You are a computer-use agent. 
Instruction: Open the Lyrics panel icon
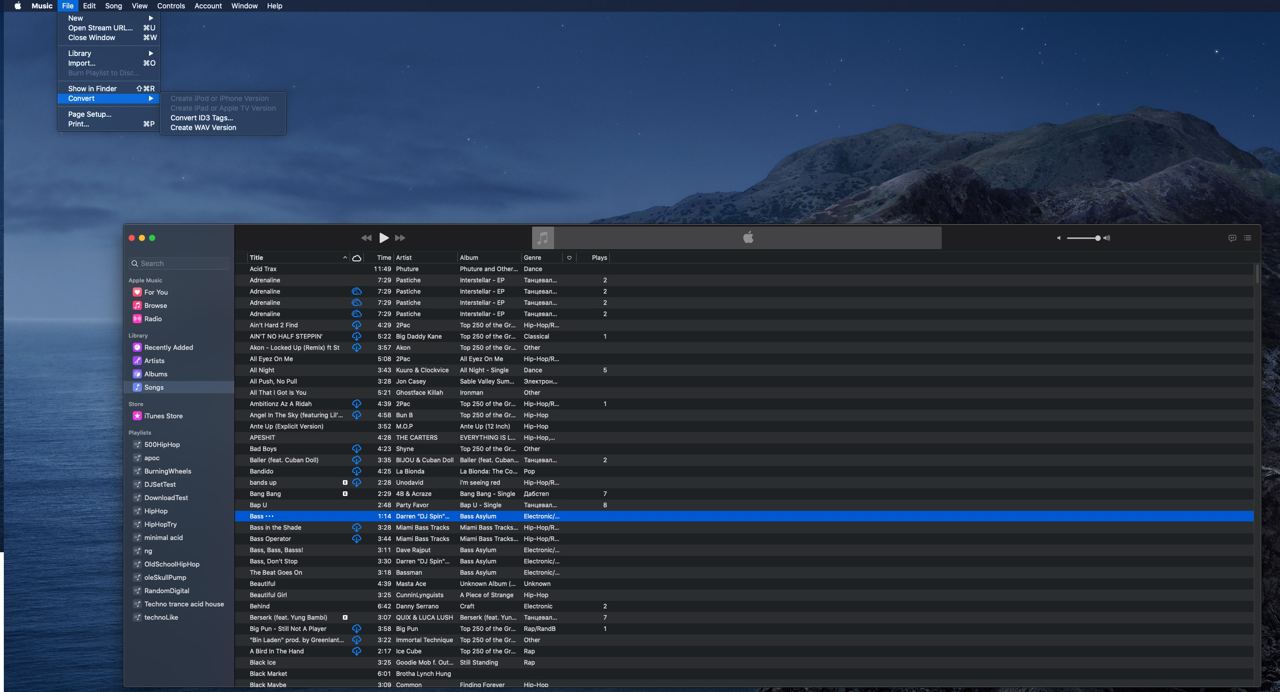(x=1232, y=238)
